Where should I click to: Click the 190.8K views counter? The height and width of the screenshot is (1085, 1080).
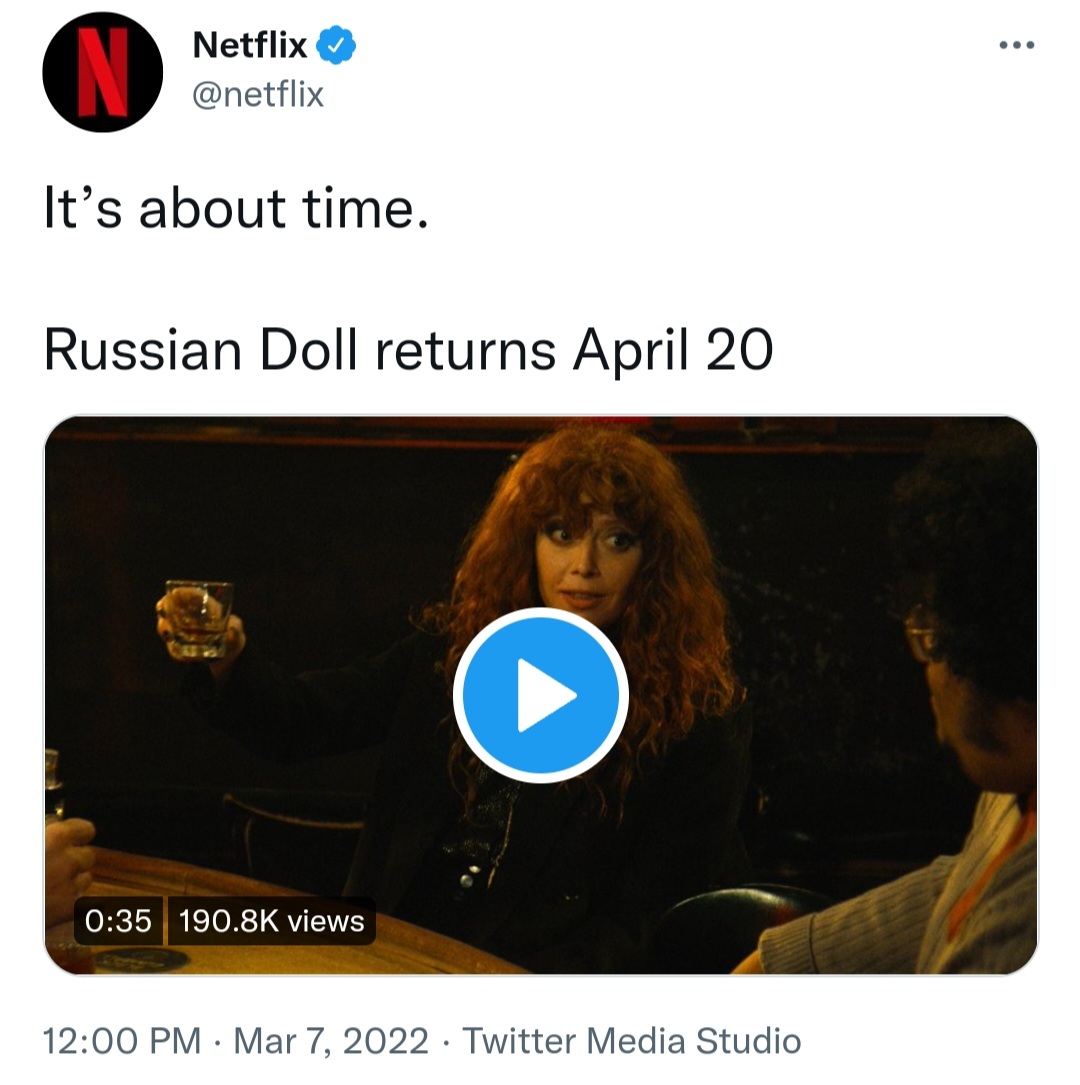(271, 920)
